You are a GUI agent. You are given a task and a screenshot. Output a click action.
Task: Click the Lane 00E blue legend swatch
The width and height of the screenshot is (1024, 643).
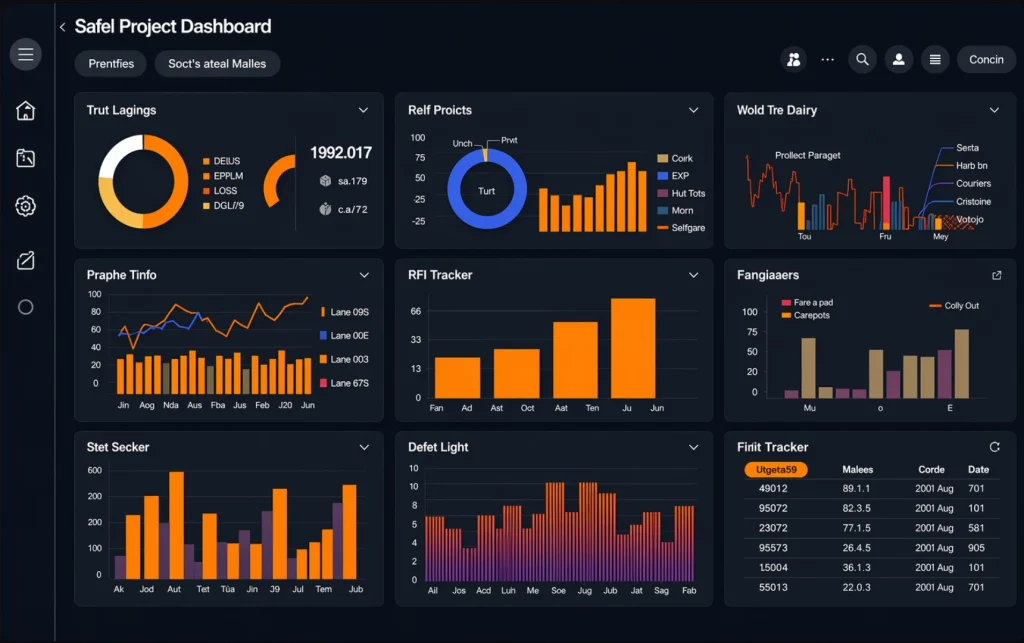pos(323,336)
